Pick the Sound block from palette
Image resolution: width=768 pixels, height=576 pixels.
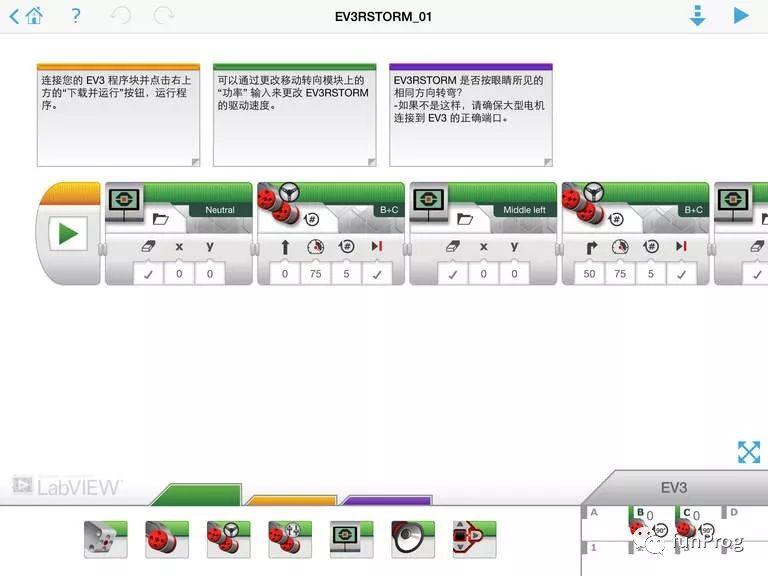[x=413, y=539]
